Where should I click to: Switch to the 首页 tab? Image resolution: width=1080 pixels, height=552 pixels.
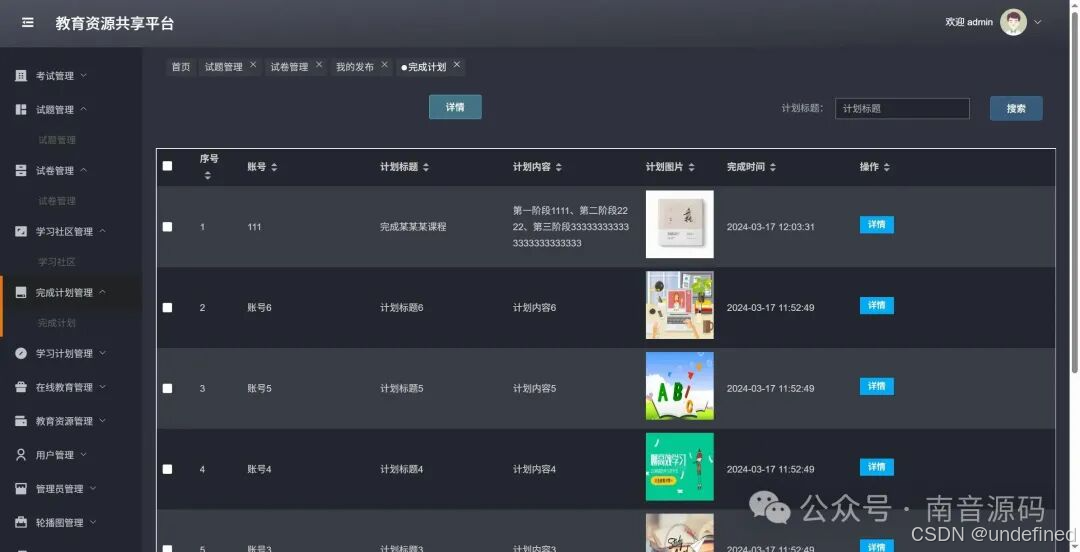pyautogui.click(x=180, y=67)
